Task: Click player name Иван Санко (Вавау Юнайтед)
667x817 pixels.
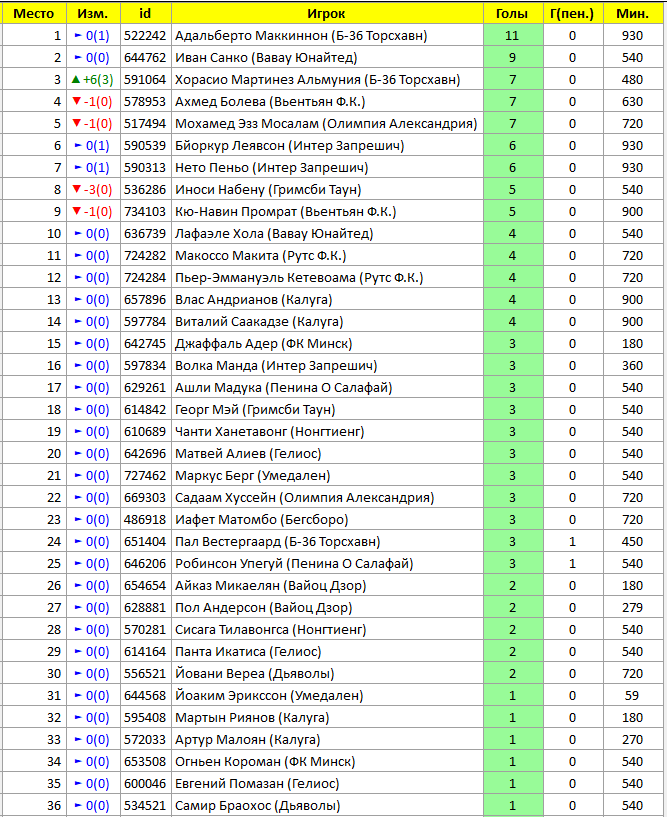Action: 266,58
